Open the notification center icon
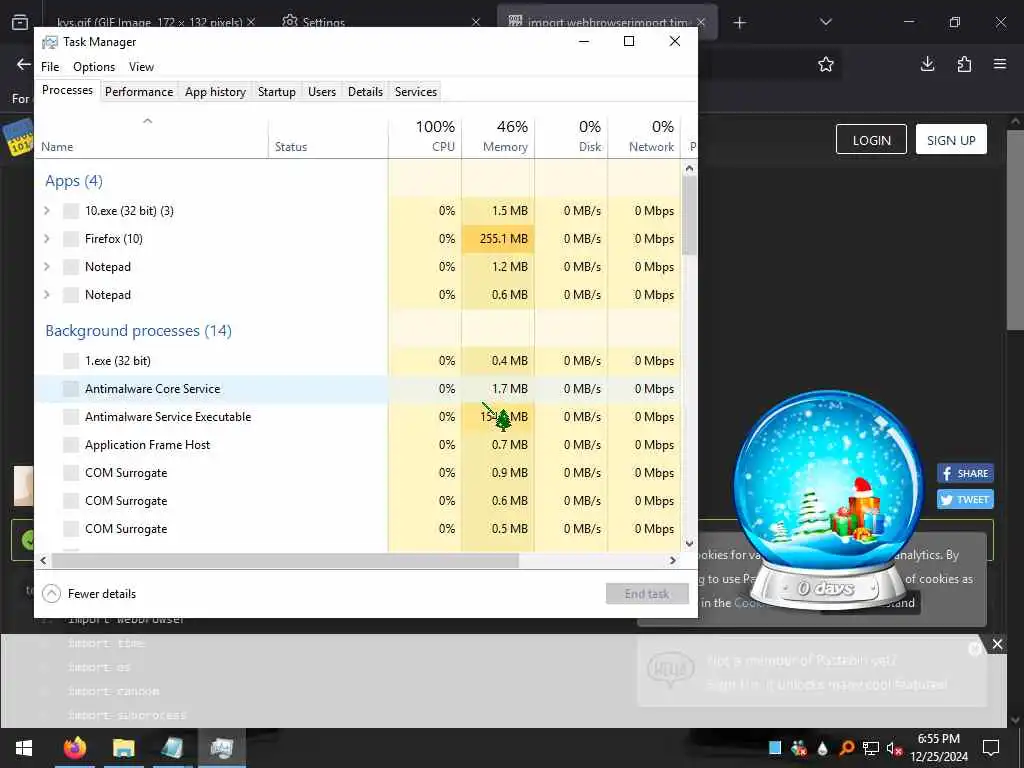The height and width of the screenshot is (768, 1024). [x=991, y=748]
